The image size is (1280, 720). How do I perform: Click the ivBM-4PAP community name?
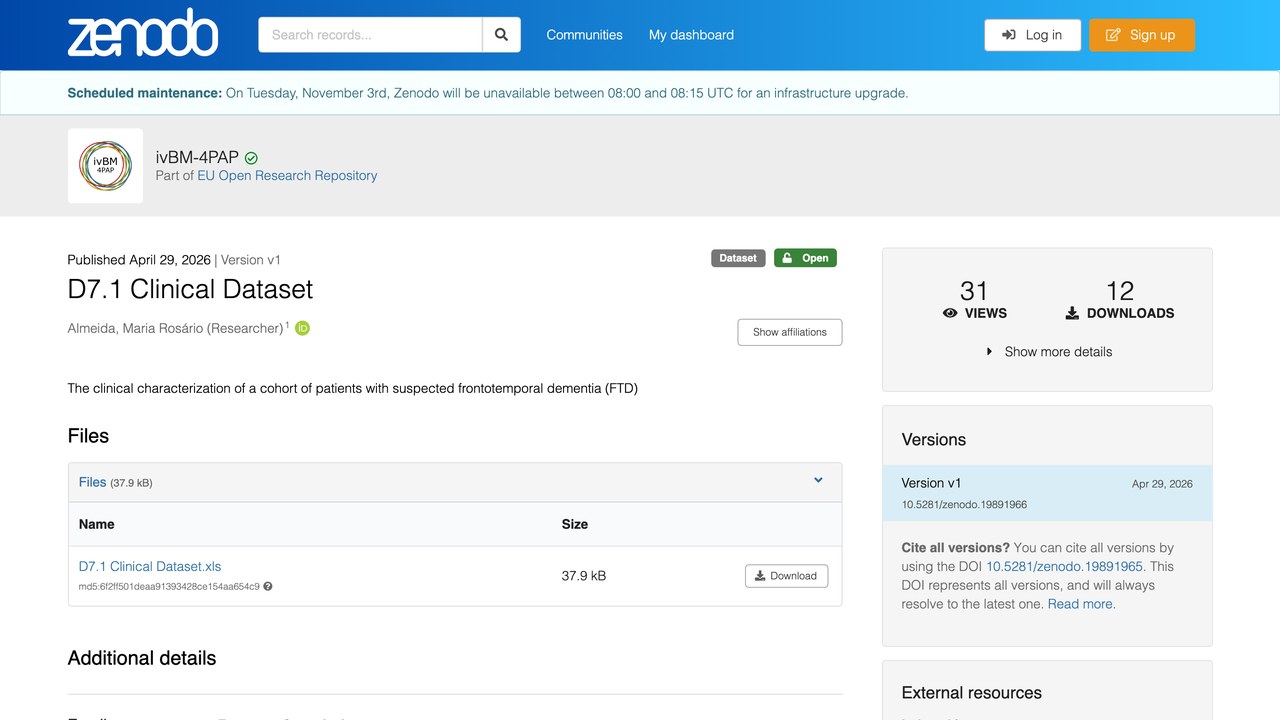coord(197,157)
